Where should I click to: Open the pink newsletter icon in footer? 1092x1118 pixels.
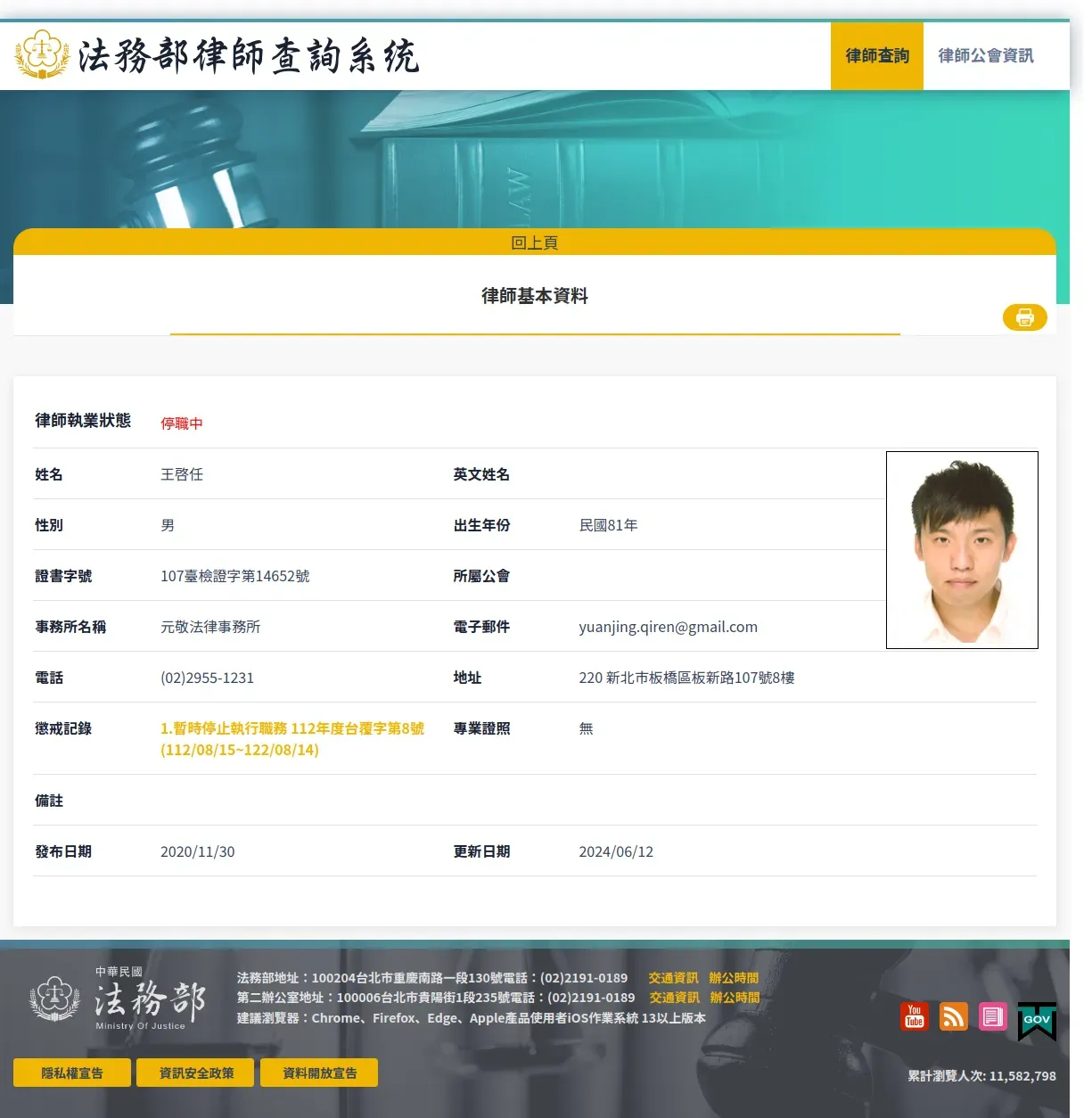point(993,1016)
